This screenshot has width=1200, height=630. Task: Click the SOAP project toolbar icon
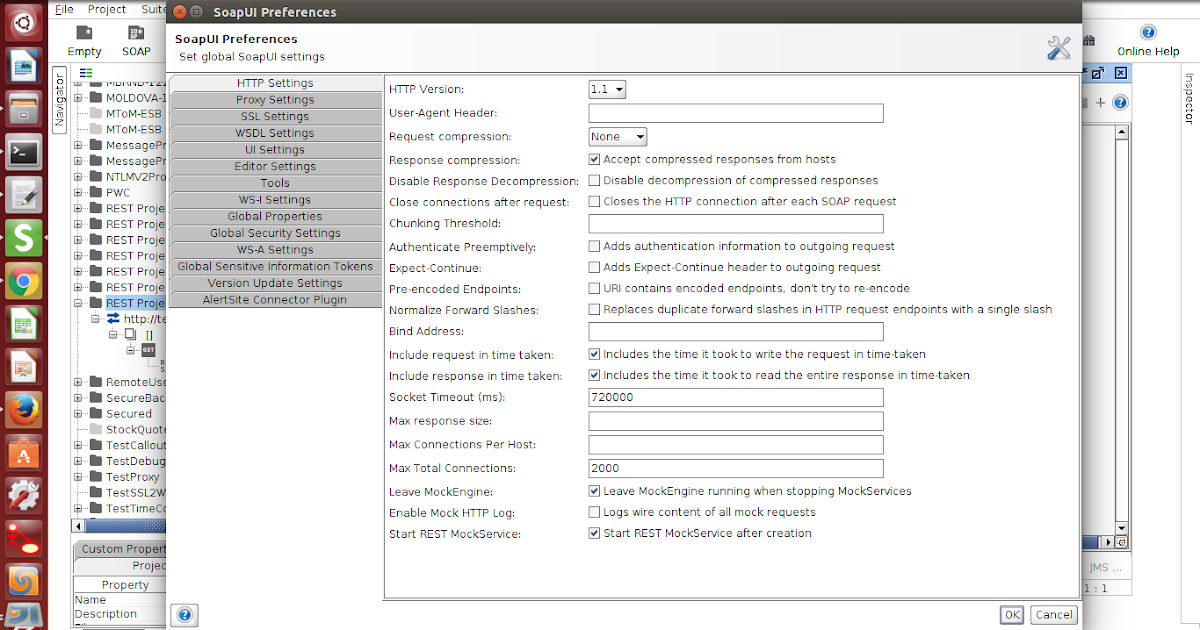pyautogui.click(x=136, y=33)
